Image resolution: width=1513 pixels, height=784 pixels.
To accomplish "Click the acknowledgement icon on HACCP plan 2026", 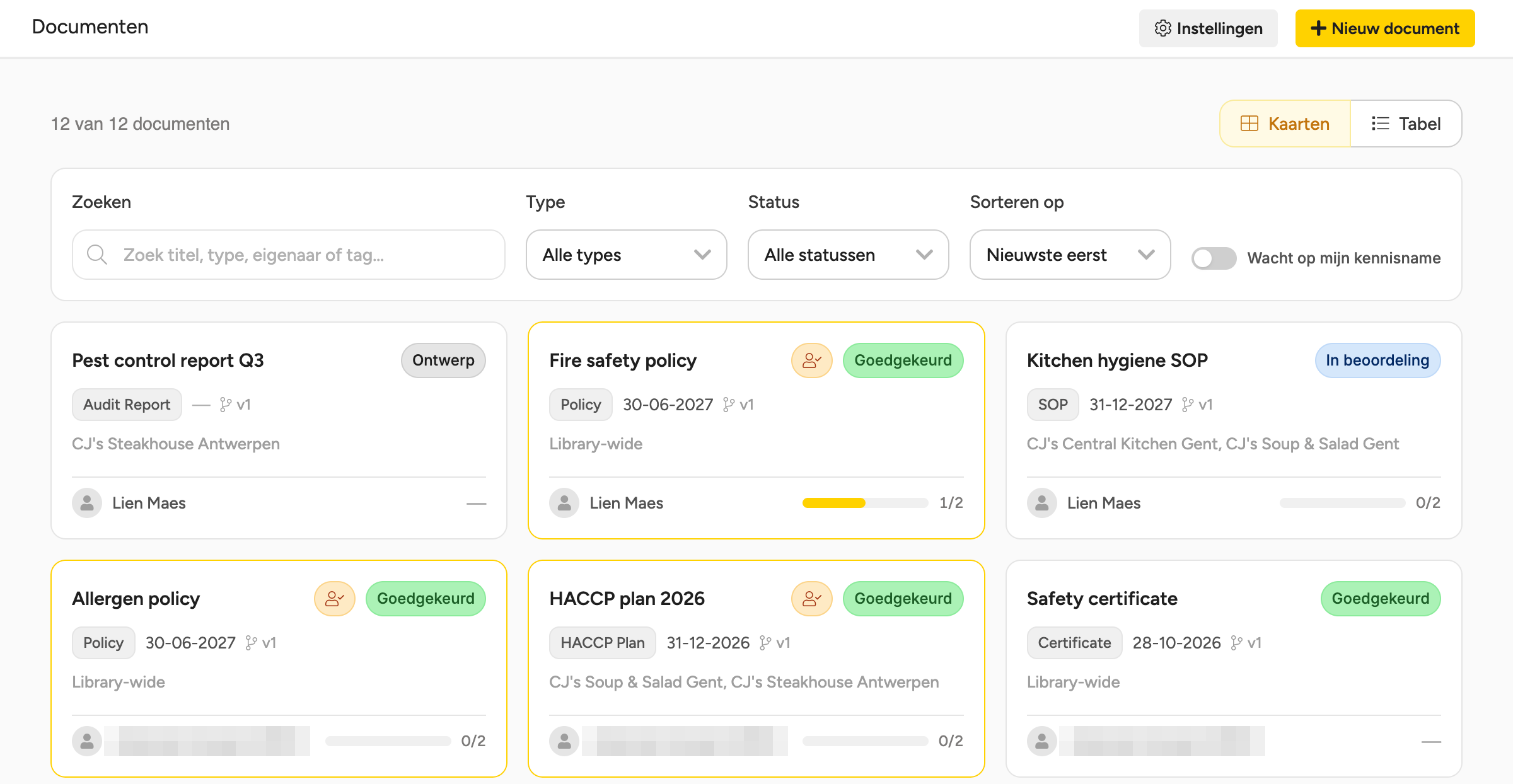I will click(x=812, y=599).
